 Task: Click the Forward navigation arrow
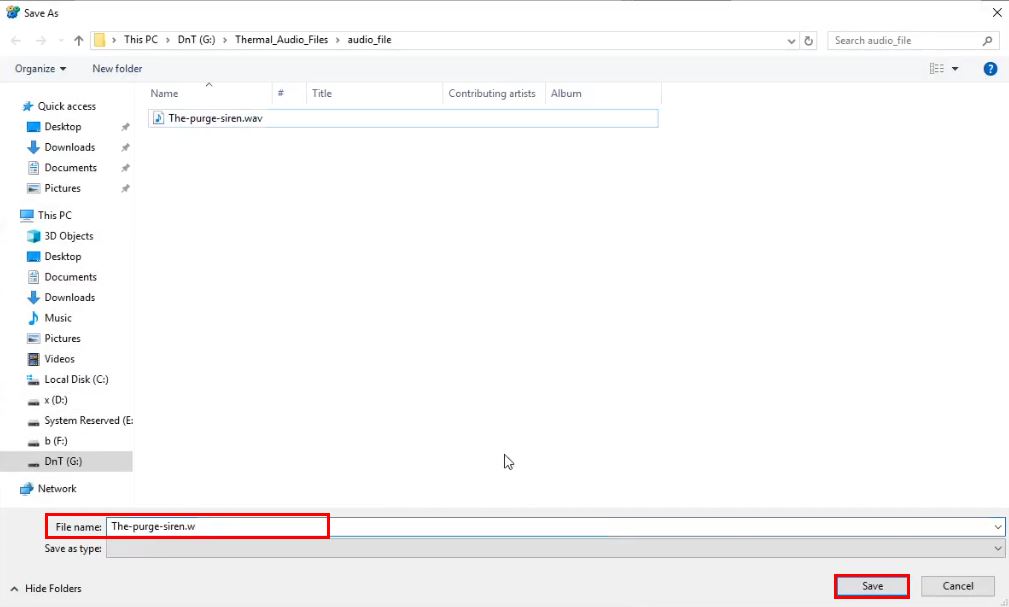click(41, 40)
